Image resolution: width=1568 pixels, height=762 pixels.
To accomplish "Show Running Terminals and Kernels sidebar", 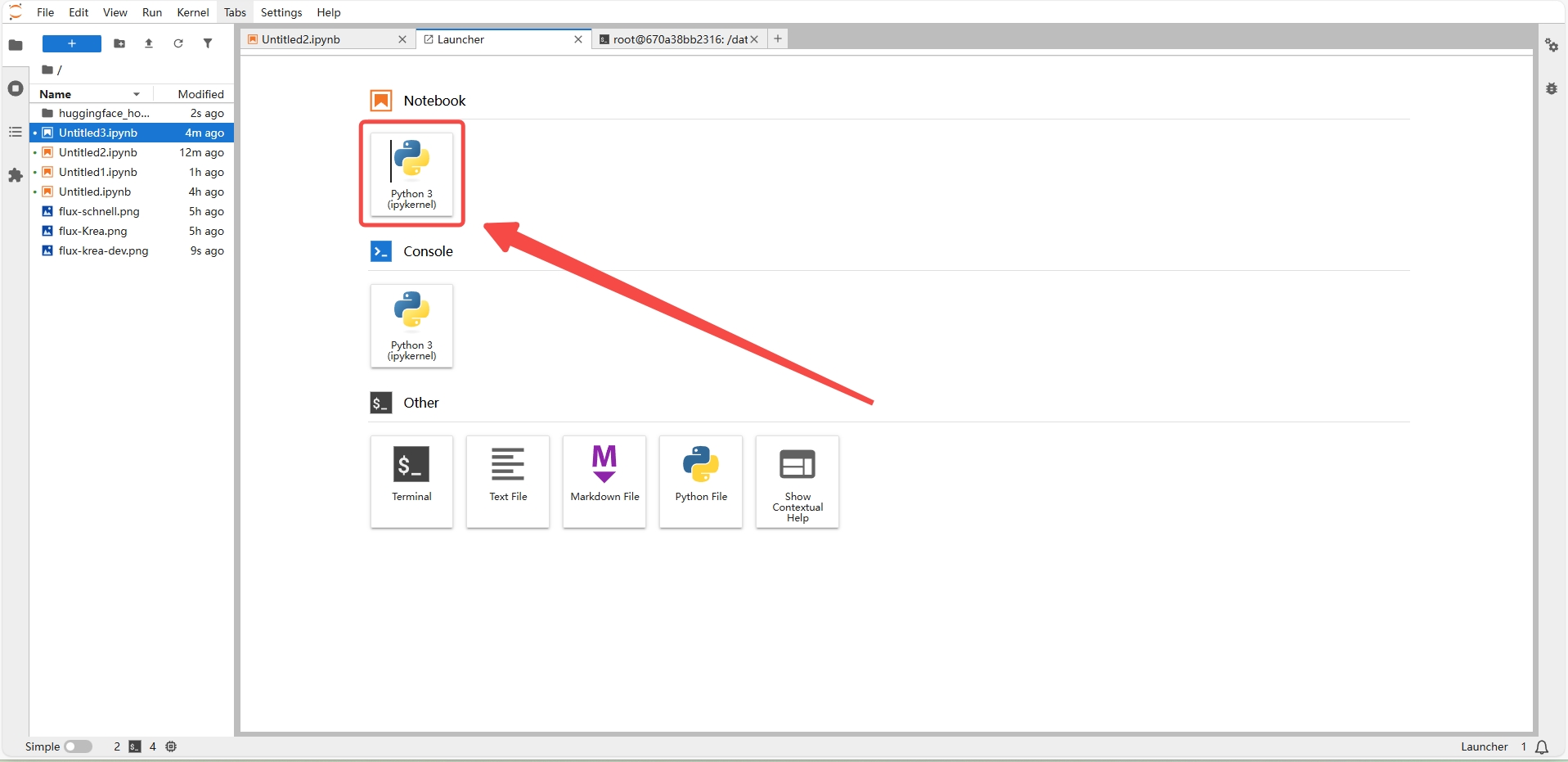I will (x=16, y=88).
